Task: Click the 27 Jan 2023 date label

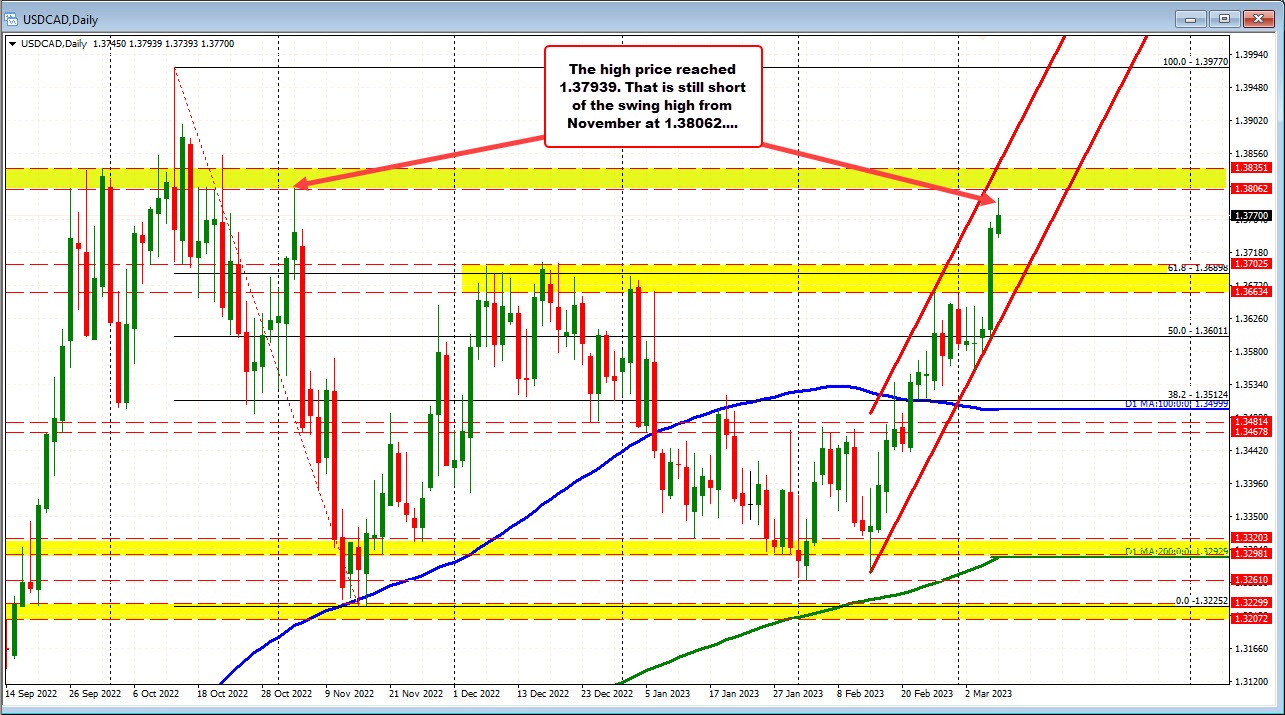Action: (x=800, y=692)
